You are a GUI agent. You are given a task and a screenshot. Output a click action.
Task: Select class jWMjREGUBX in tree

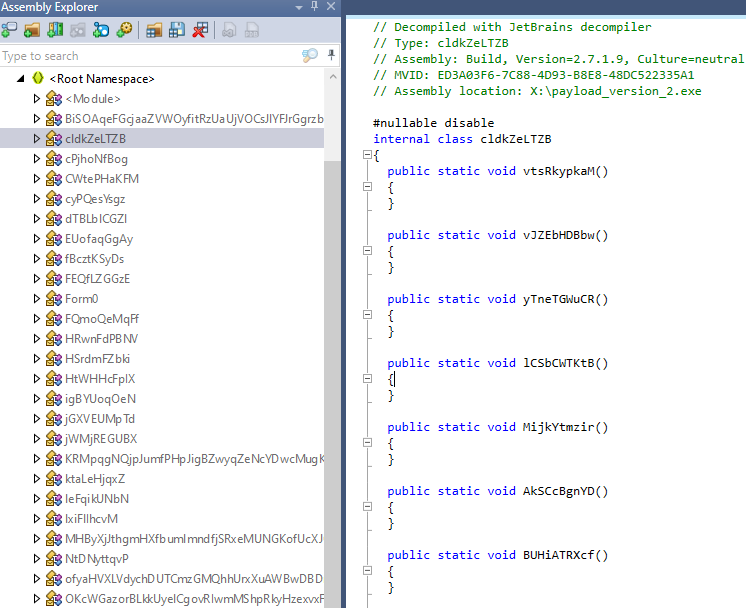pos(101,438)
